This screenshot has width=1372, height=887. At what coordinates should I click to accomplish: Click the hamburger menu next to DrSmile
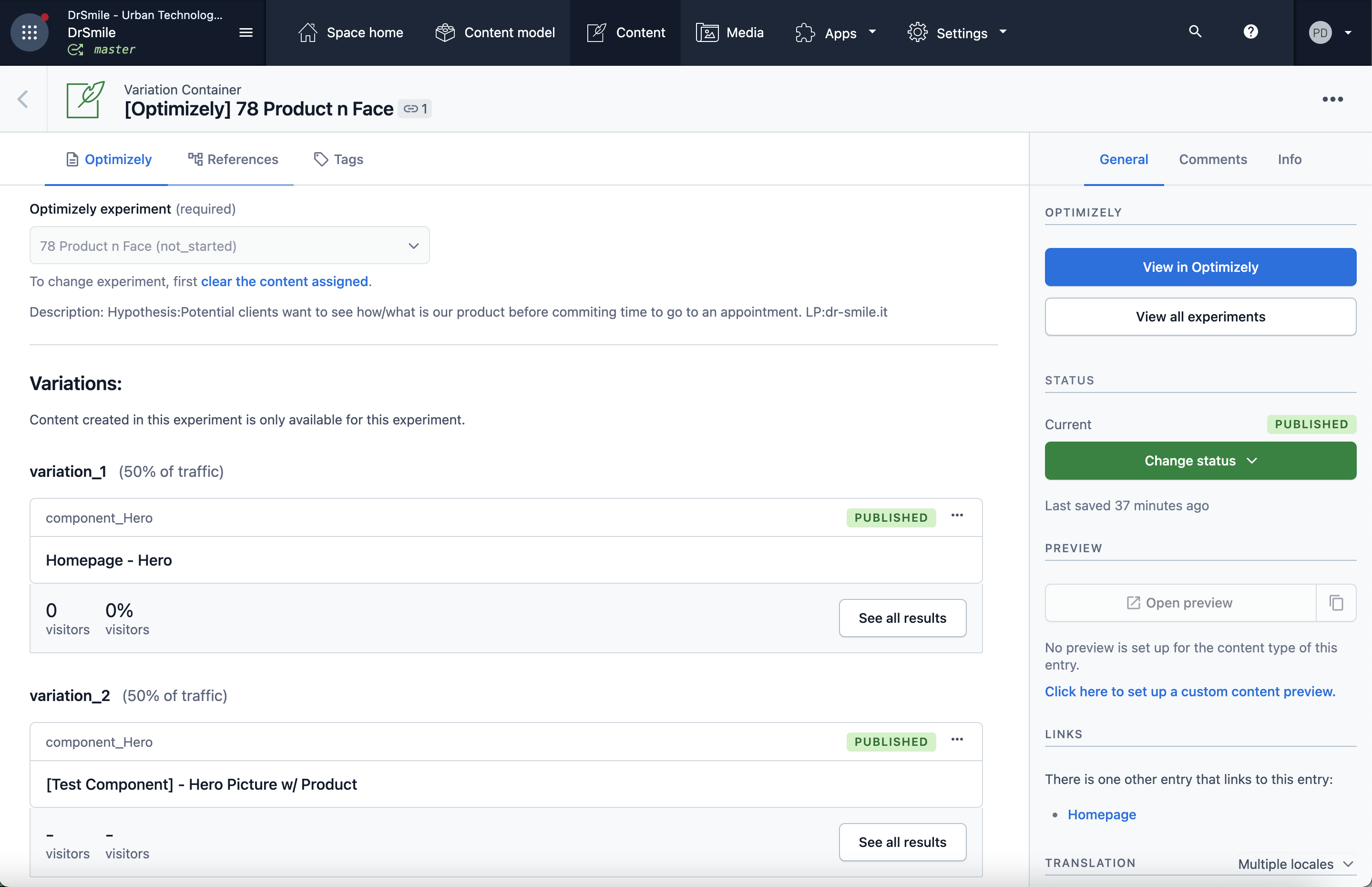[x=246, y=32]
